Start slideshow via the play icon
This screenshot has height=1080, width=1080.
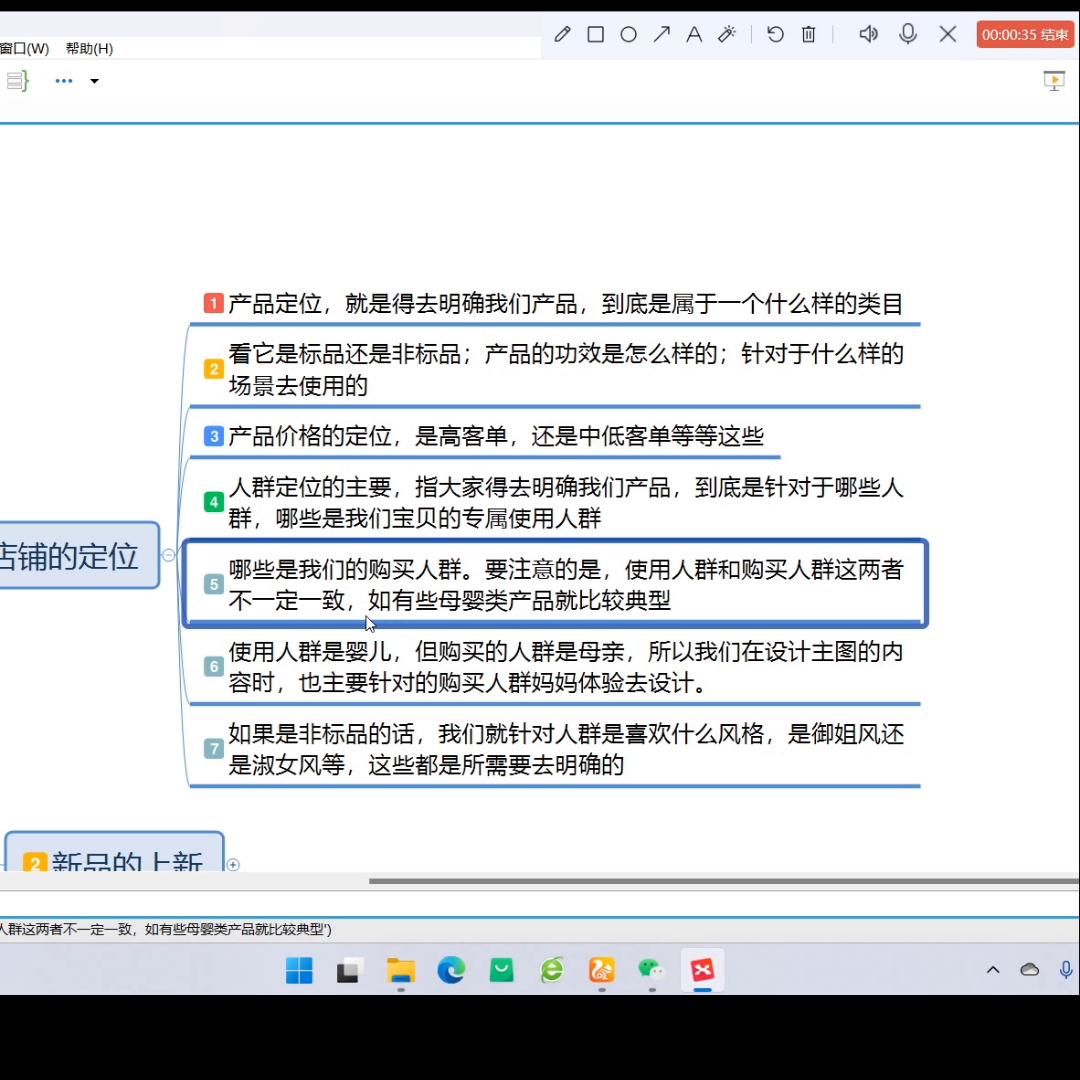tap(1054, 81)
